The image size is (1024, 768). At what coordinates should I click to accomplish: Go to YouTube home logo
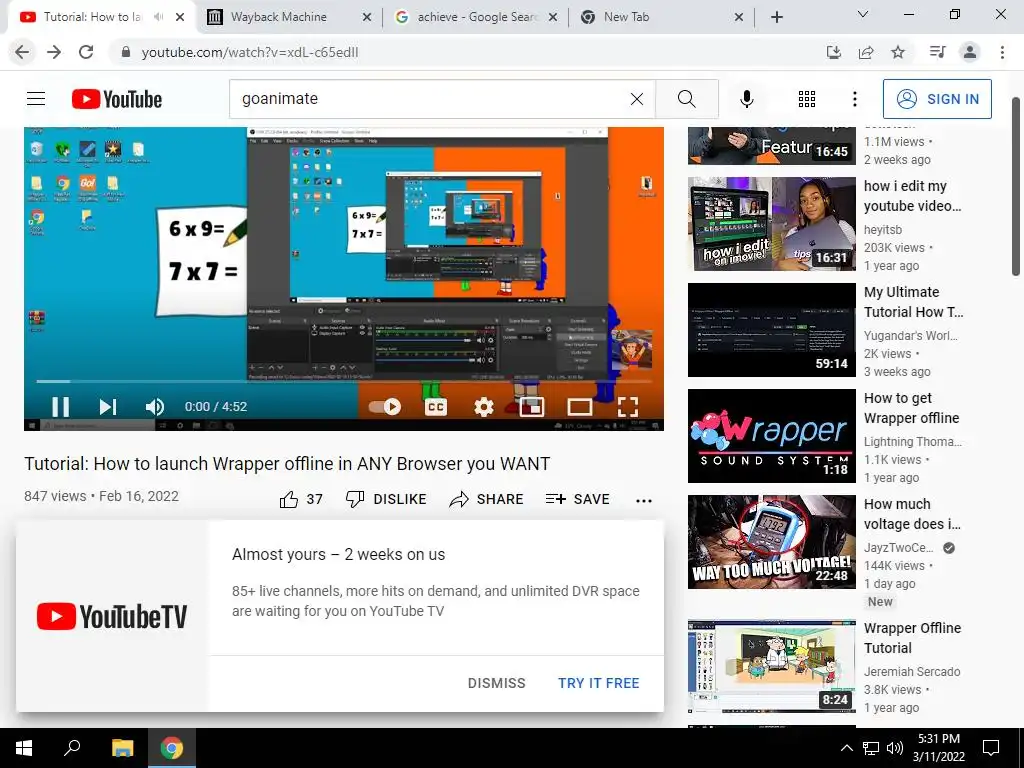coord(117,99)
